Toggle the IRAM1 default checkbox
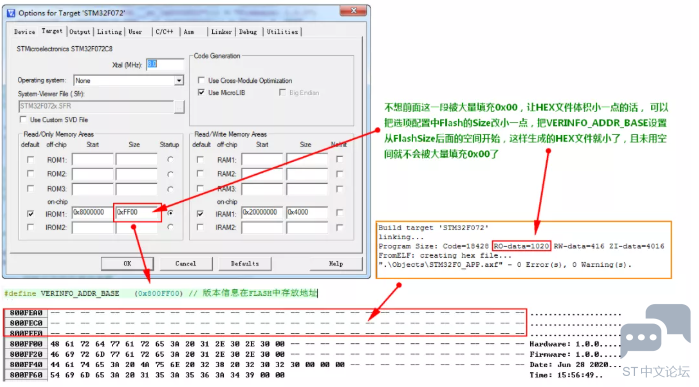The width and height of the screenshot is (699, 387). (x=200, y=214)
